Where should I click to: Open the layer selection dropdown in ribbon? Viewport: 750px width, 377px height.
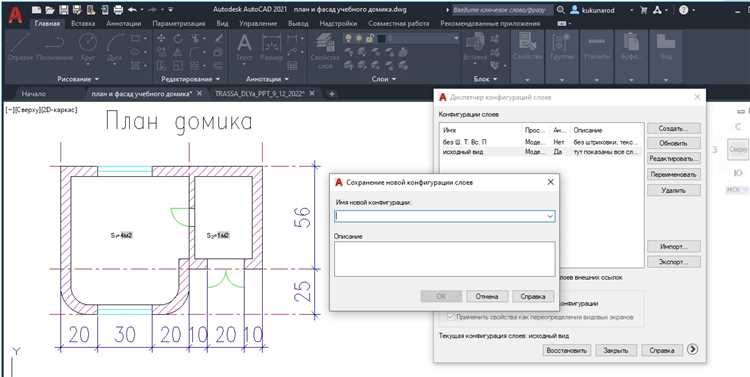tap(456, 38)
